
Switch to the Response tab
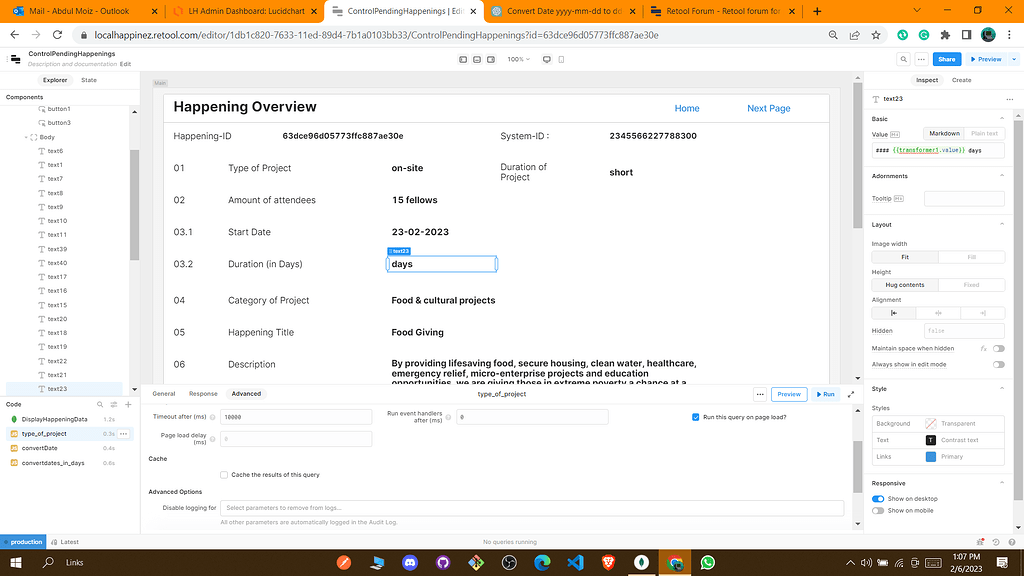(203, 394)
